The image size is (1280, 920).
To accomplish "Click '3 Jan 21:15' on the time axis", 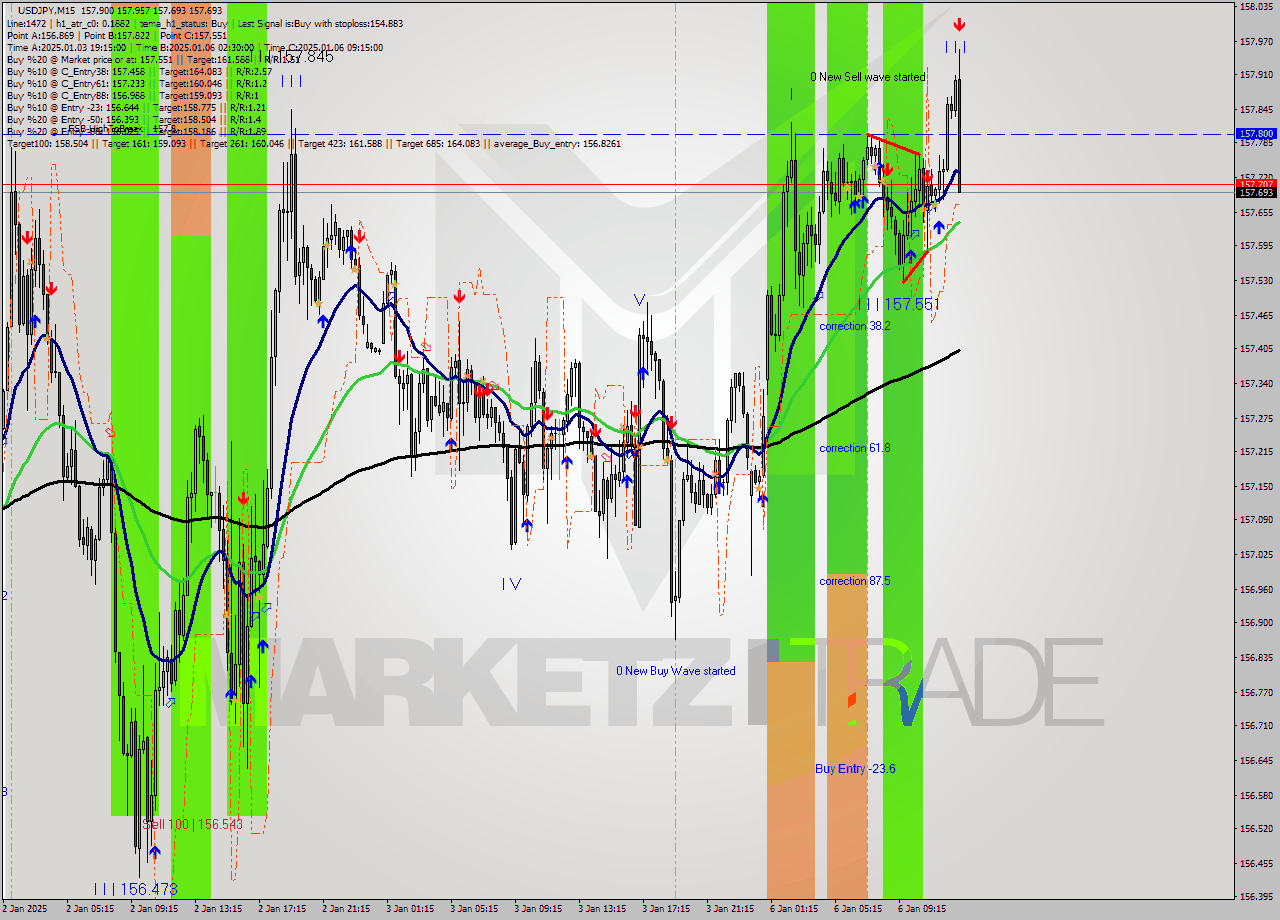I will 731,909.
